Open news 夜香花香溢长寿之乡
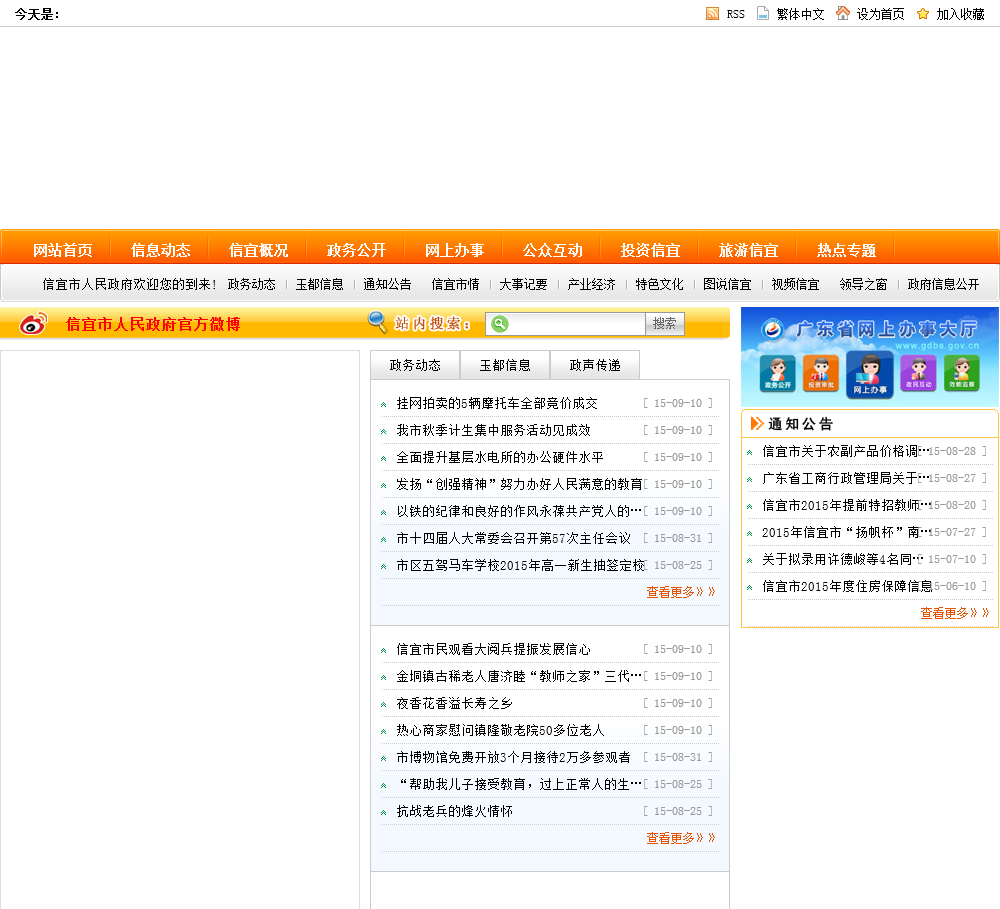The width and height of the screenshot is (1000, 909). [x=454, y=703]
